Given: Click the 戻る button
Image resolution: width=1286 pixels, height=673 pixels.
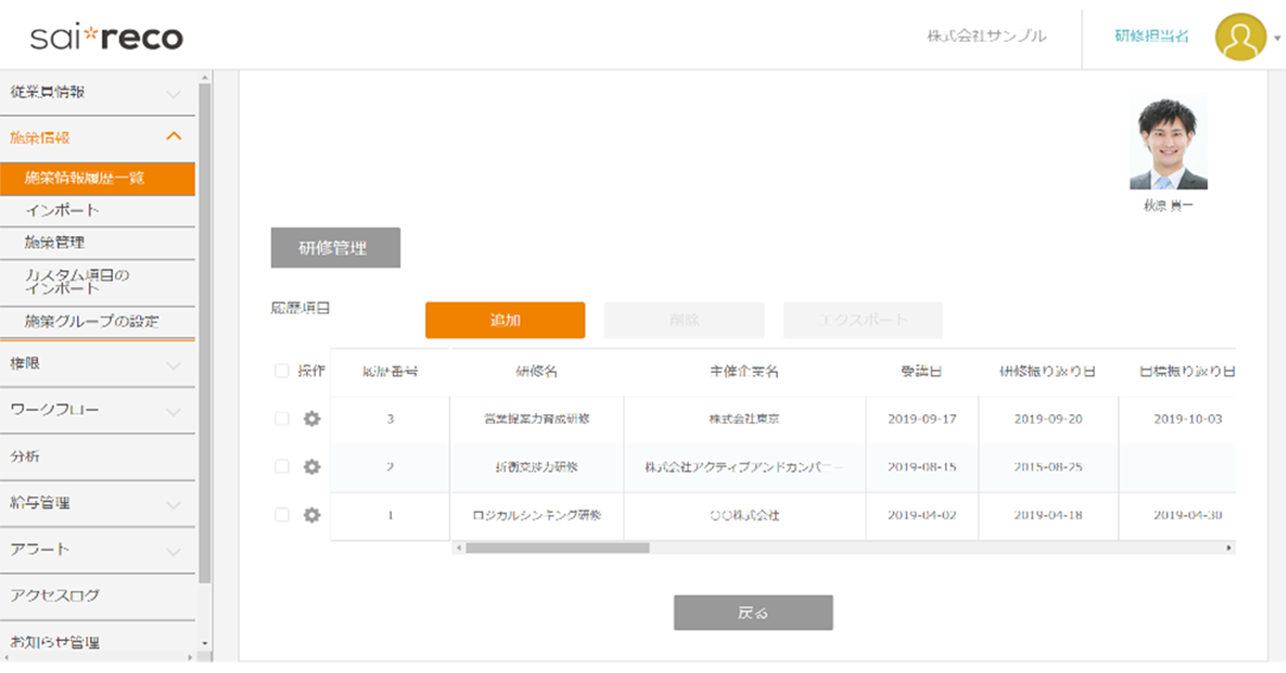Looking at the screenshot, I should pos(753,613).
